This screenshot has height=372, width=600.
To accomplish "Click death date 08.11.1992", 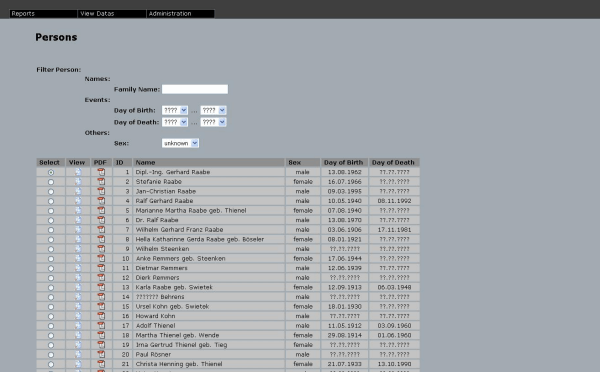I will (394, 201).
